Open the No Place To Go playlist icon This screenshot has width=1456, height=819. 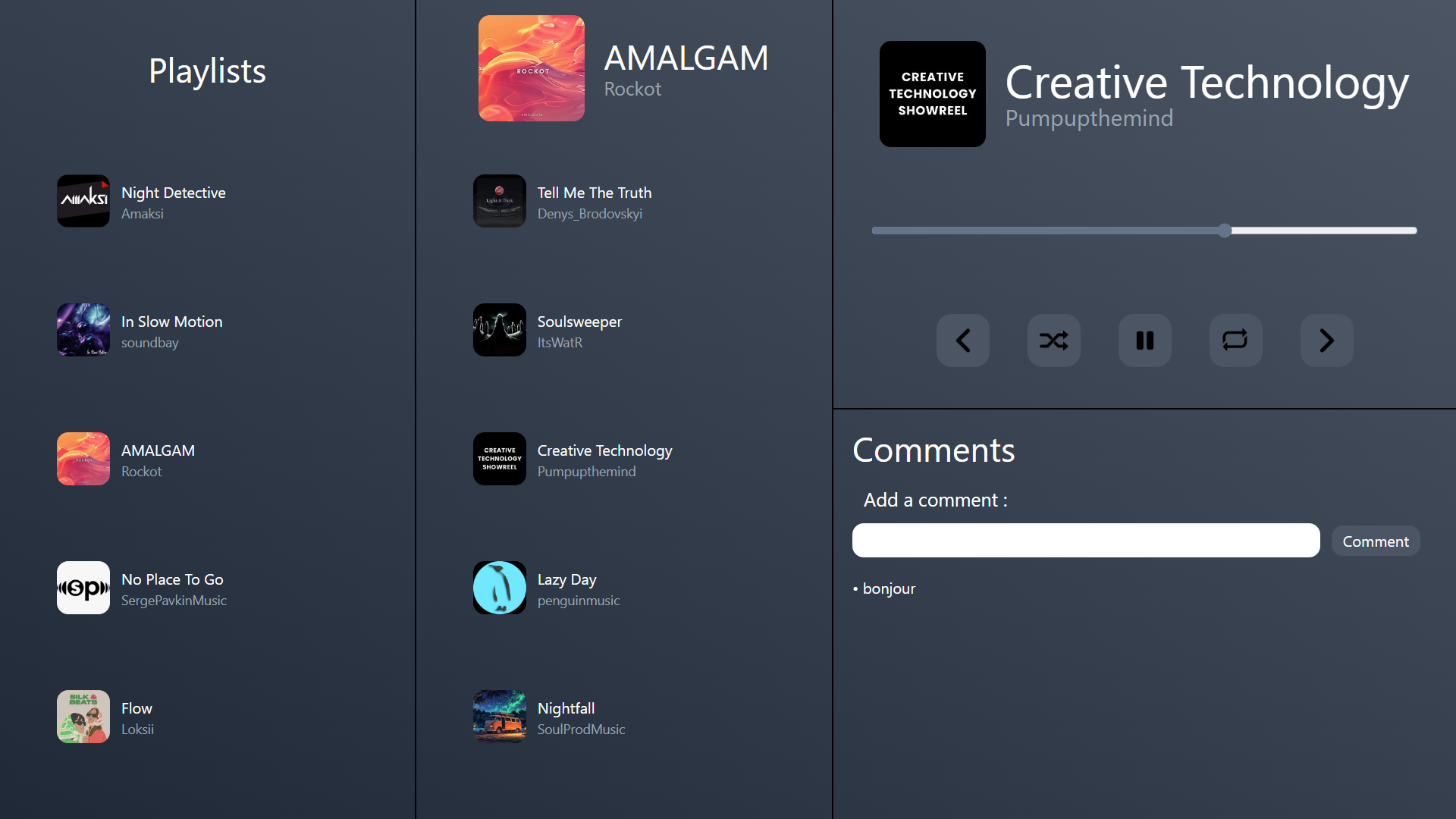[x=83, y=588]
